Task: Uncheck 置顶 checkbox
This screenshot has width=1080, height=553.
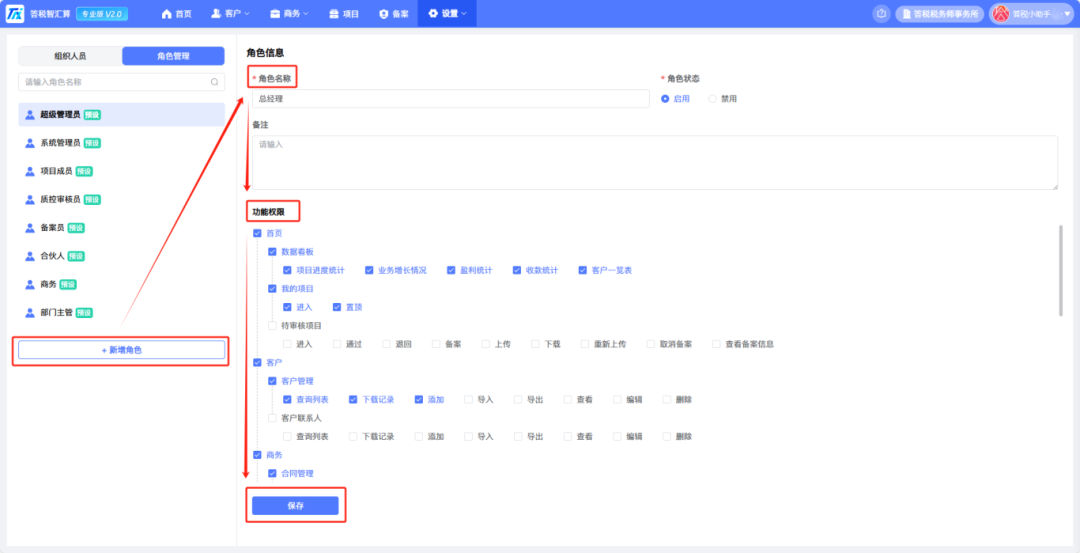Action: point(337,307)
